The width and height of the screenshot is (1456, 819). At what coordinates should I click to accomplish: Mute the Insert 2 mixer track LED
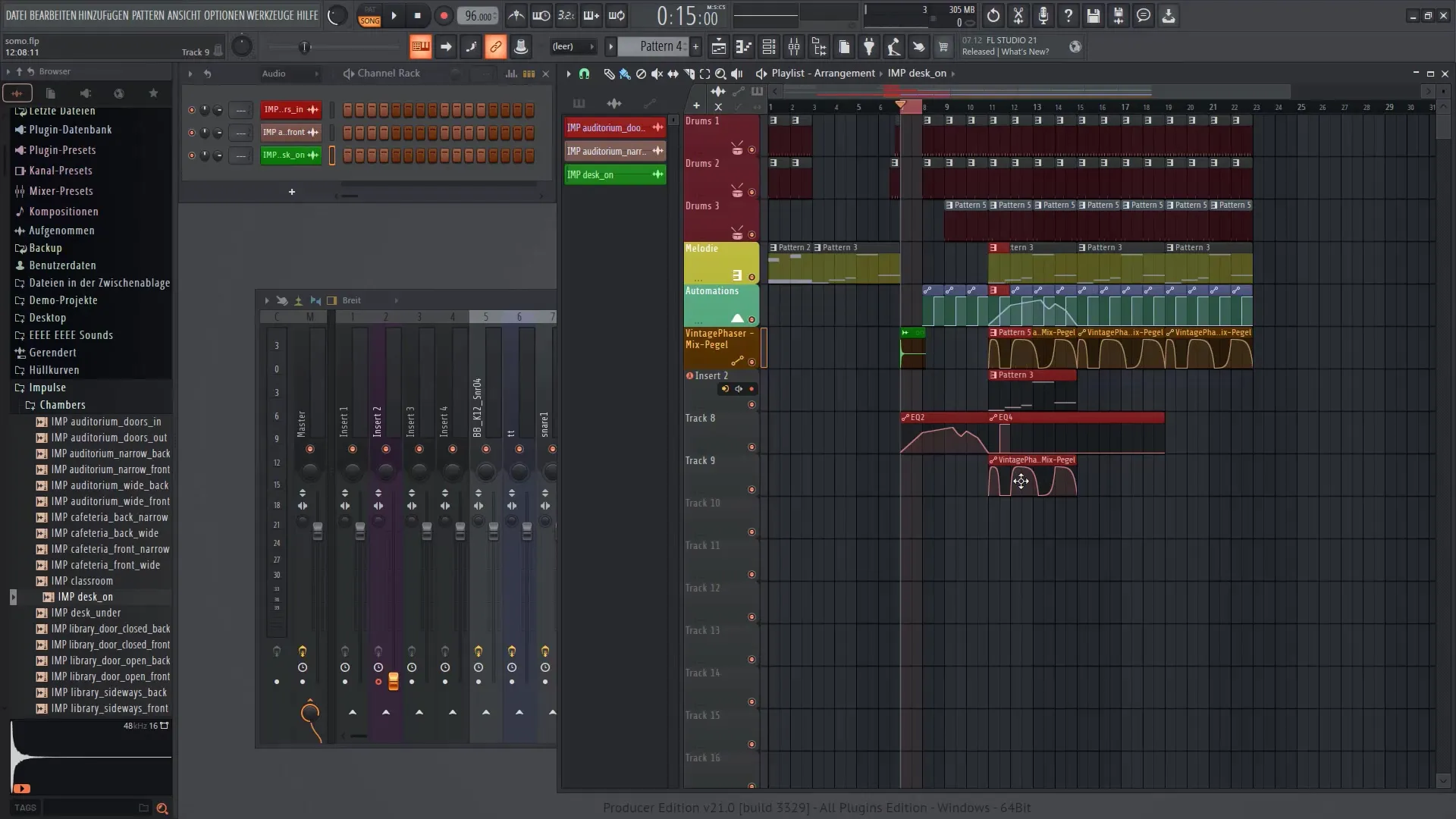pyautogui.click(x=385, y=450)
